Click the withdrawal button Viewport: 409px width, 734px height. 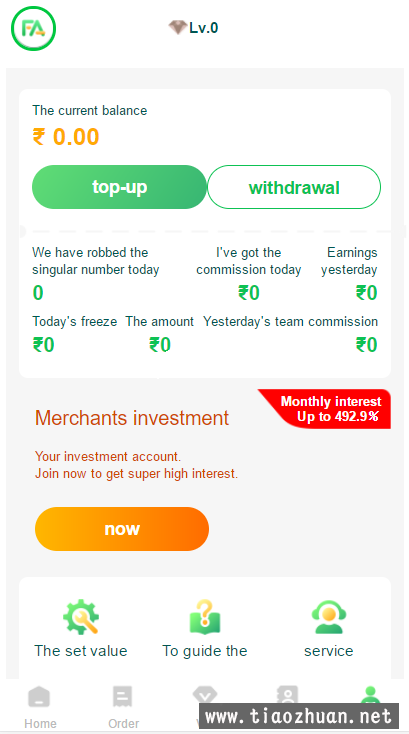click(x=294, y=187)
